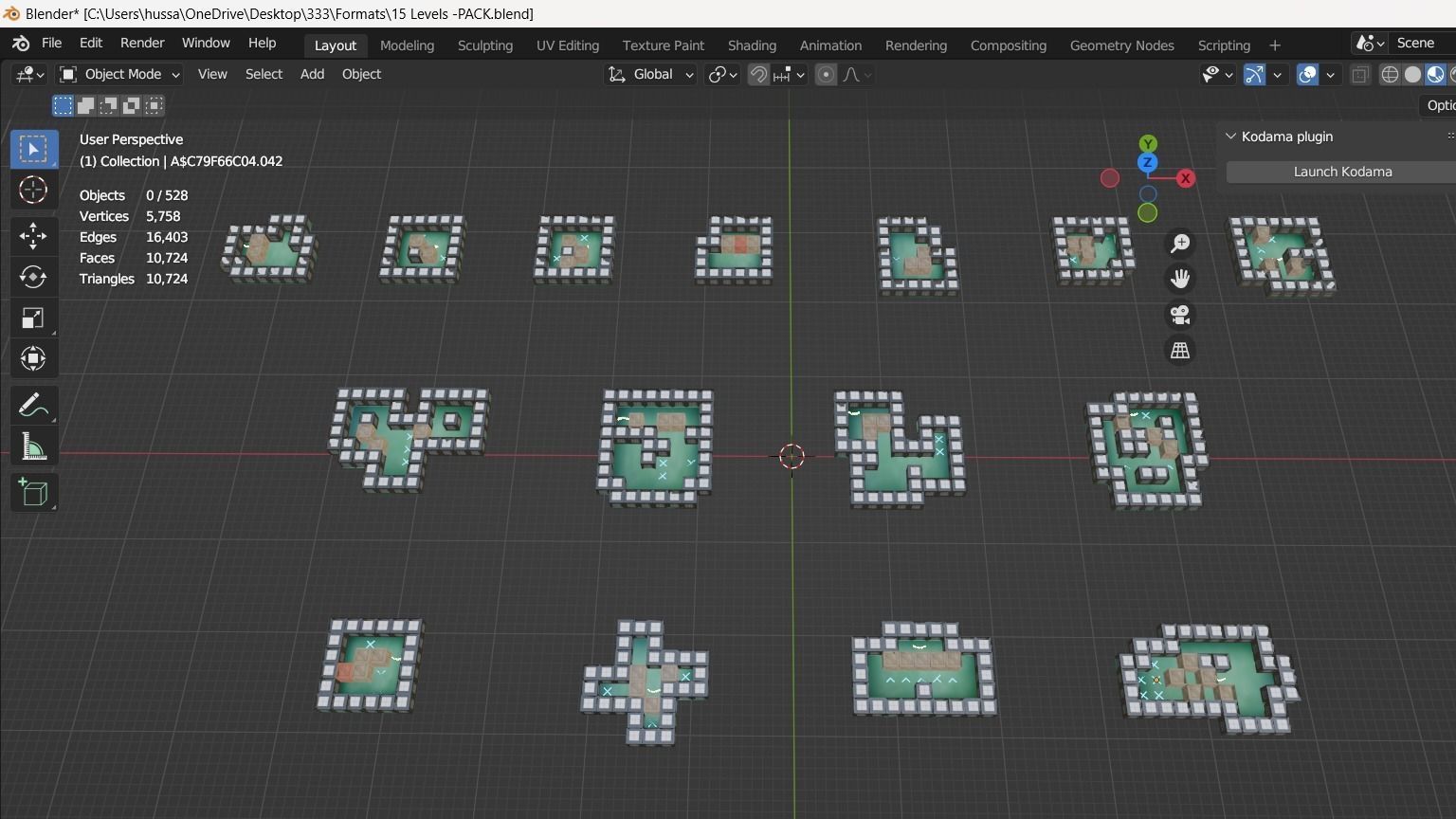This screenshot has width=1456, height=819.
Task: Click the red X axis gizmo
Action: tap(1185, 178)
